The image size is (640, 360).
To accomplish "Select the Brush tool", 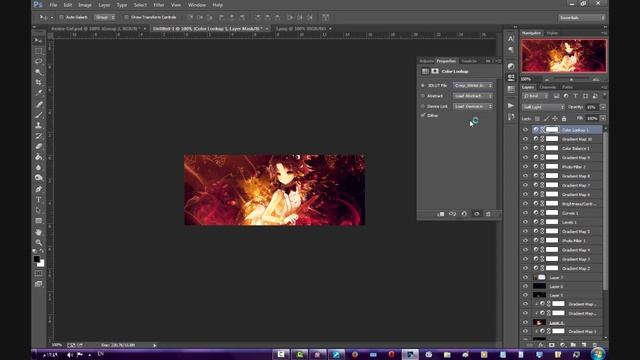I will 38,115.
